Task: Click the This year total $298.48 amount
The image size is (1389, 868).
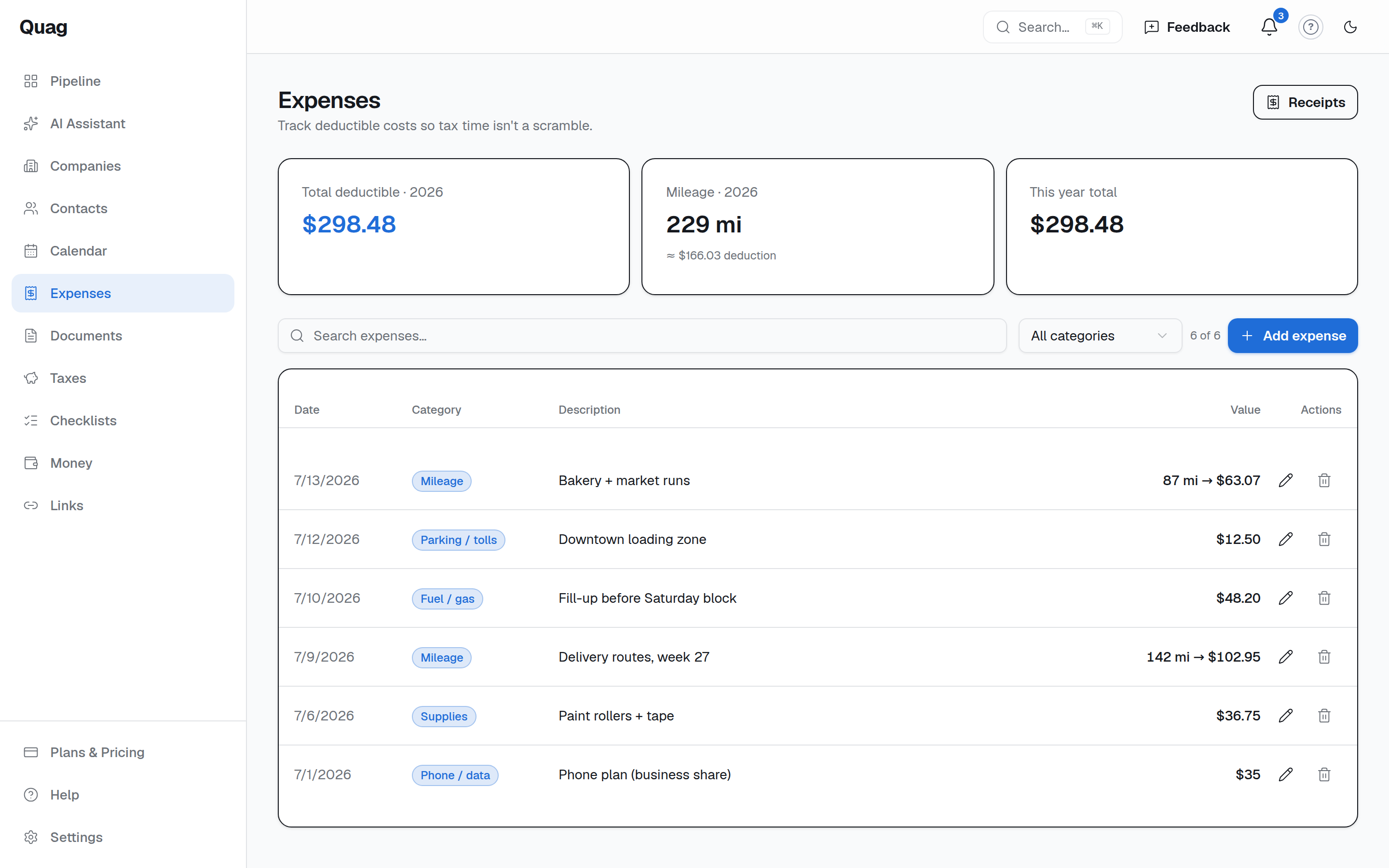Action: pos(1076,224)
